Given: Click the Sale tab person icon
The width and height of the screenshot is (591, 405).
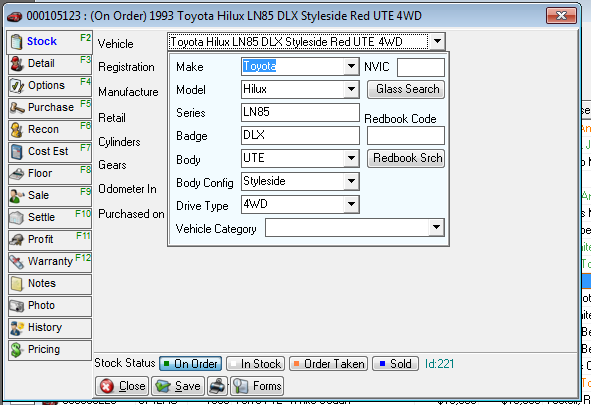Looking at the screenshot, I should [17, 196].
